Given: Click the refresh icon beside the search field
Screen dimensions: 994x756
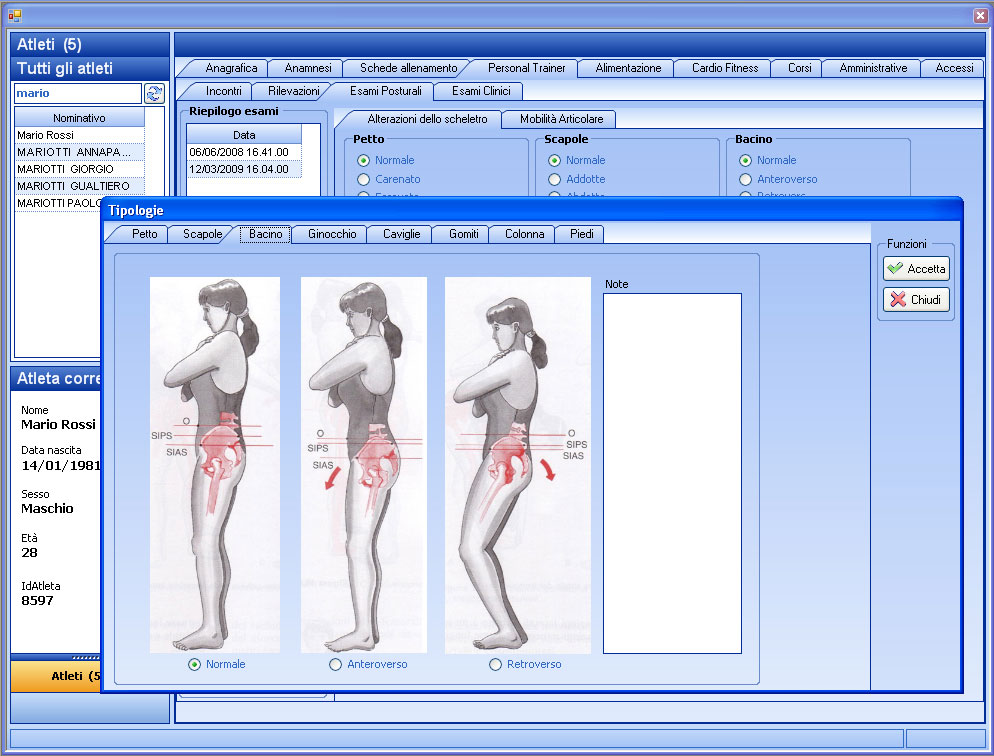Looking at the screenshot, I should coord(154,93).
